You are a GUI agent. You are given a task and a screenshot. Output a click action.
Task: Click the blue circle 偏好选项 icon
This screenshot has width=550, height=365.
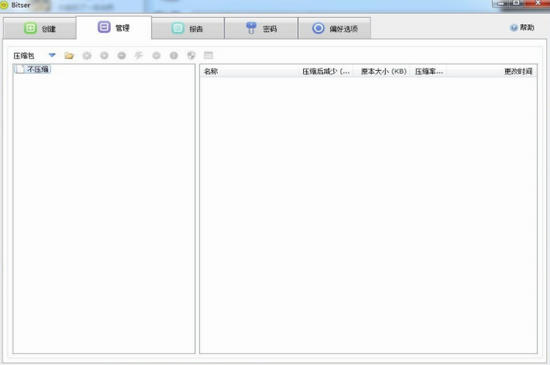318,28
